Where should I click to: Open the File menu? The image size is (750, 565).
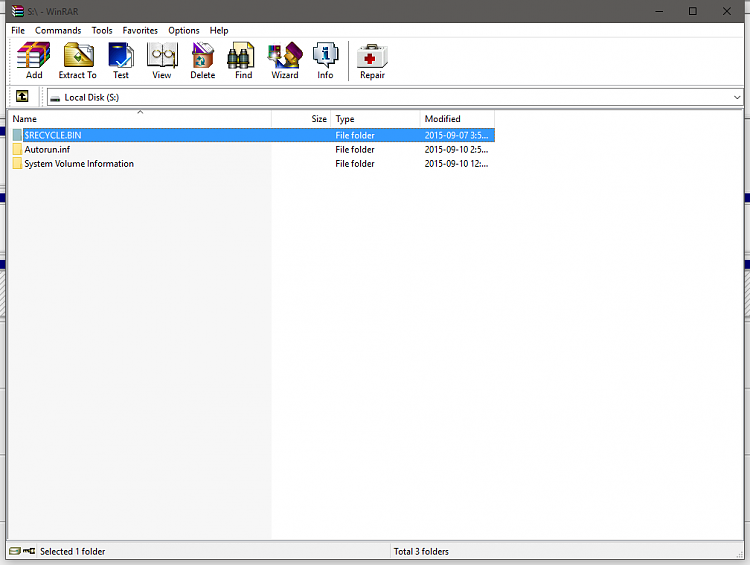tap(18, 31)
